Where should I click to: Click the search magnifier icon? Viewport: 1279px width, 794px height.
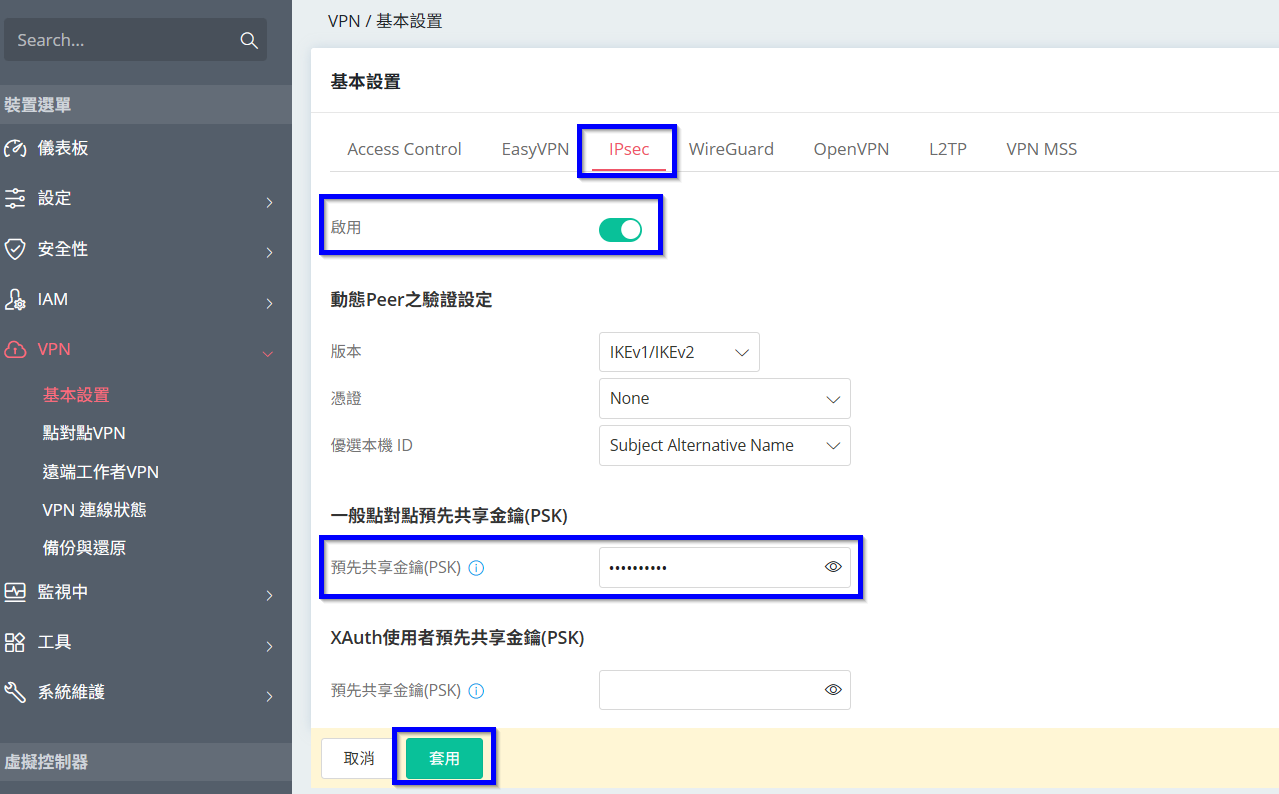tap(249, 40)
